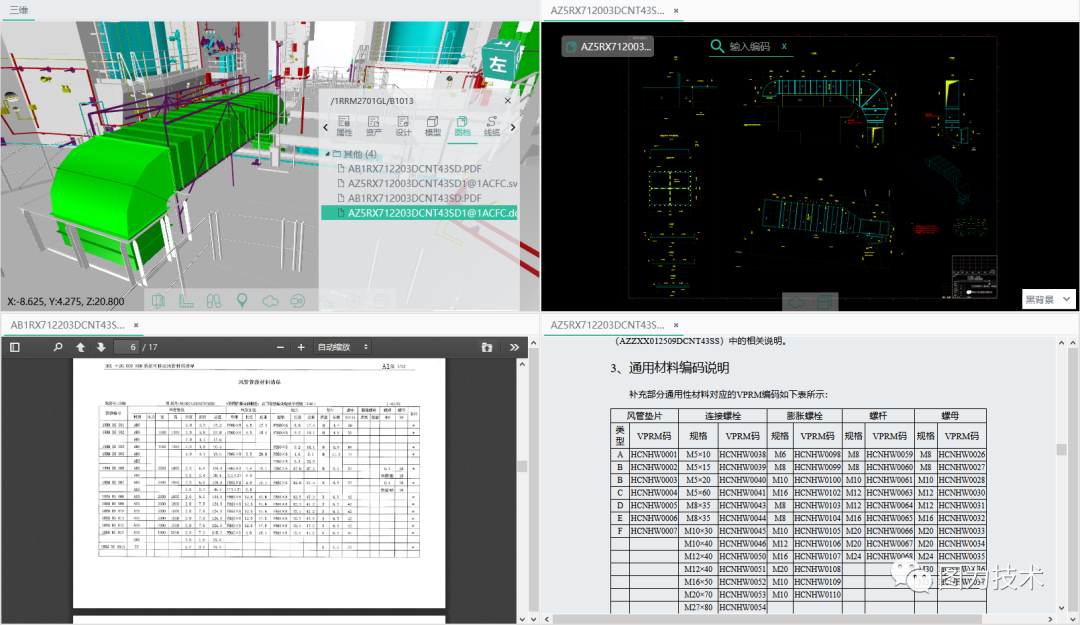
Task: Open file AZ5RX712003DCNT43SD1@1ACFC.sv
Action: coord(432,183)
